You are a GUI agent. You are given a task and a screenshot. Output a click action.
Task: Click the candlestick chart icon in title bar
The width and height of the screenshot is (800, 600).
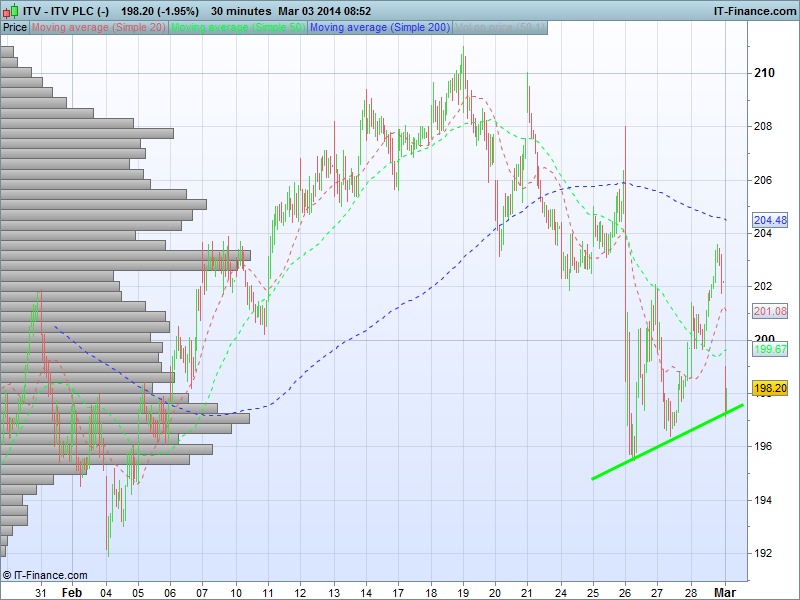pos(10,11)
